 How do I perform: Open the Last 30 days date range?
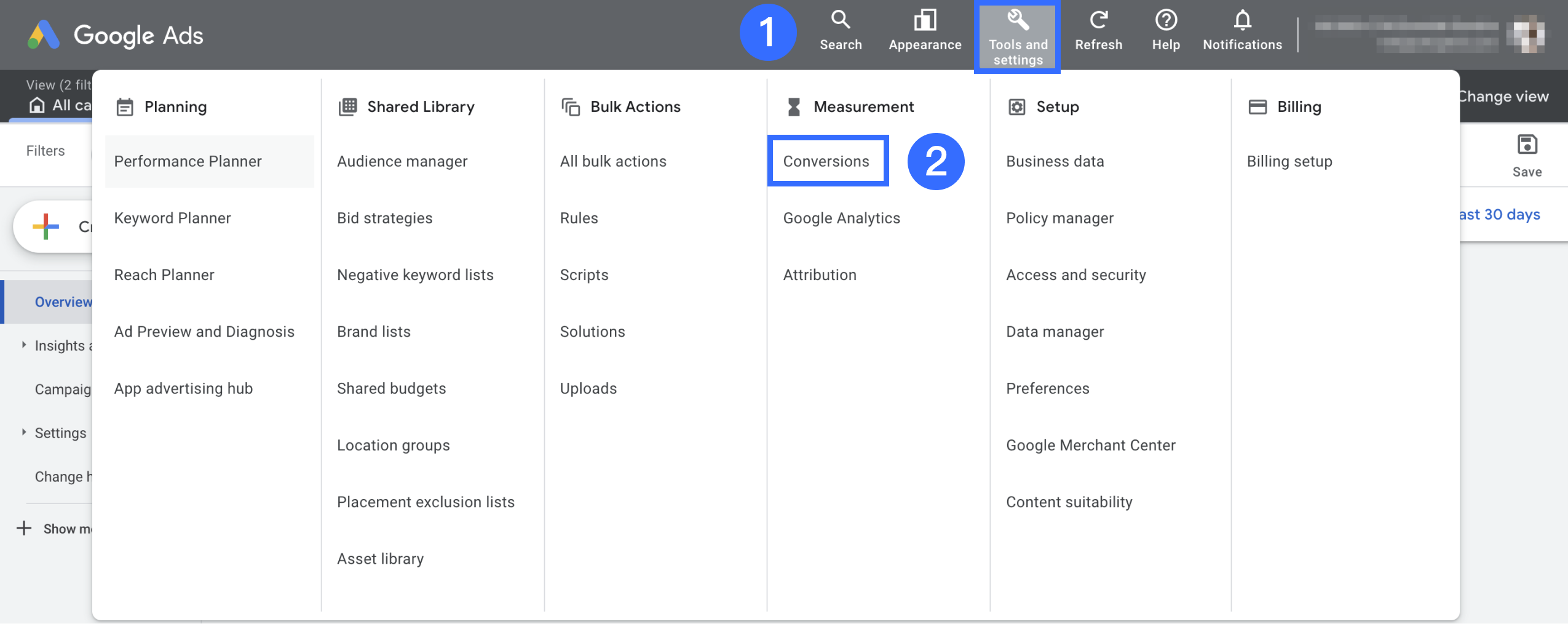(1499, 214)
